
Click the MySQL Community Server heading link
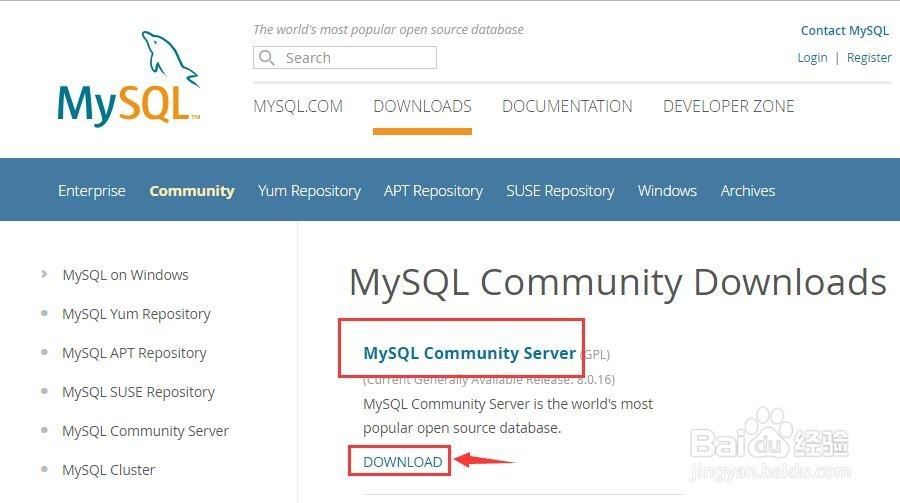click(470, 353)
